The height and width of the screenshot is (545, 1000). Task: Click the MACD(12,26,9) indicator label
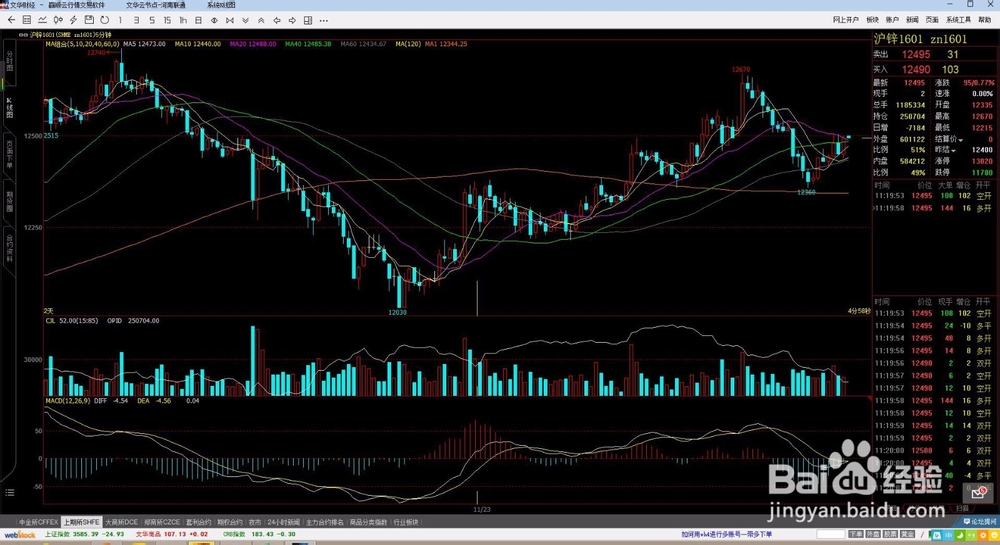coord(67,401)
